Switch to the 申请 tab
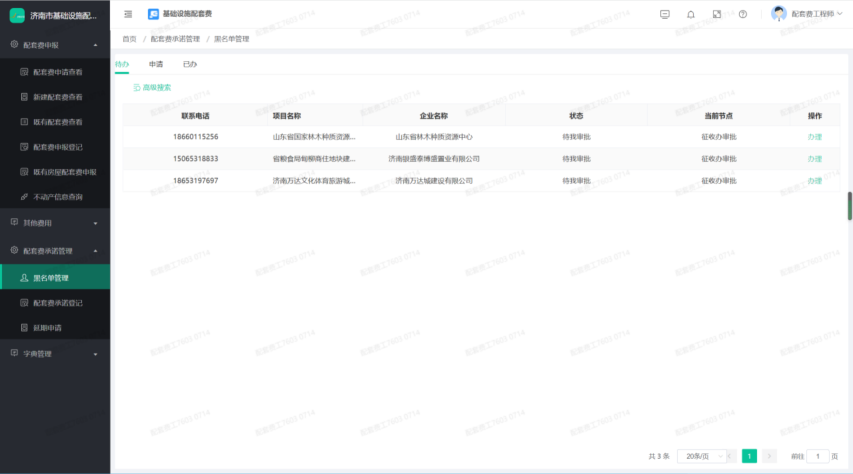The width and height of the screenshot is (853, 474). coord(156,64)
